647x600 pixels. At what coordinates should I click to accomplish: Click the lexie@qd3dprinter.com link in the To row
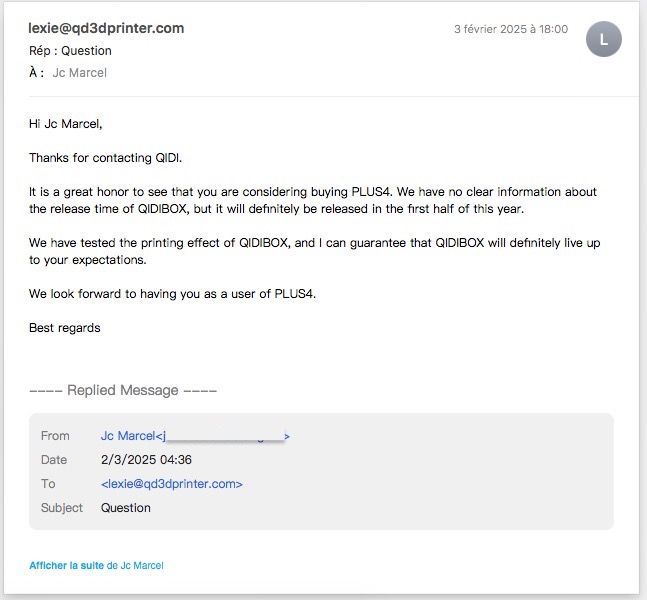(x=172, y=484)
